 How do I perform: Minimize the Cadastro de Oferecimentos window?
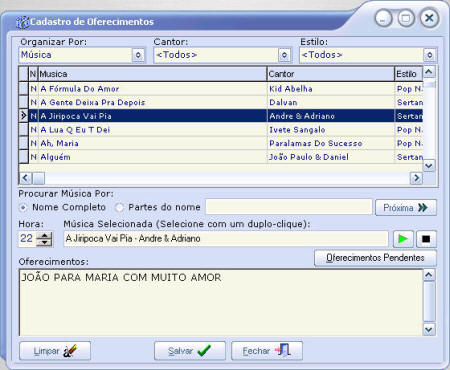(383, 18)
